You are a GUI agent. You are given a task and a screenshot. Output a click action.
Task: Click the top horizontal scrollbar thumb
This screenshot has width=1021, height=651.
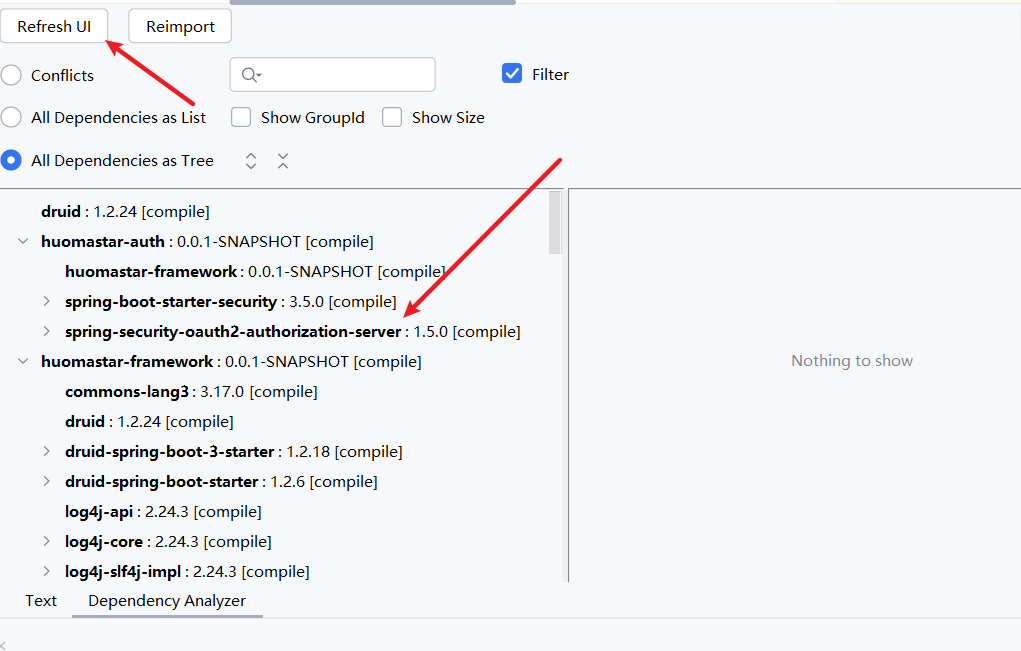point(372,2)
